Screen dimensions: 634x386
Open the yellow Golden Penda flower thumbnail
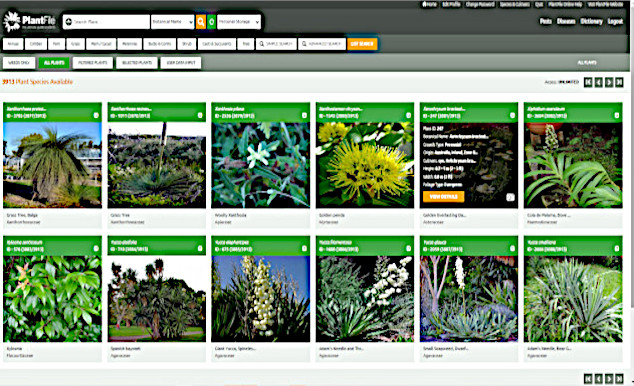coord(365,165)
